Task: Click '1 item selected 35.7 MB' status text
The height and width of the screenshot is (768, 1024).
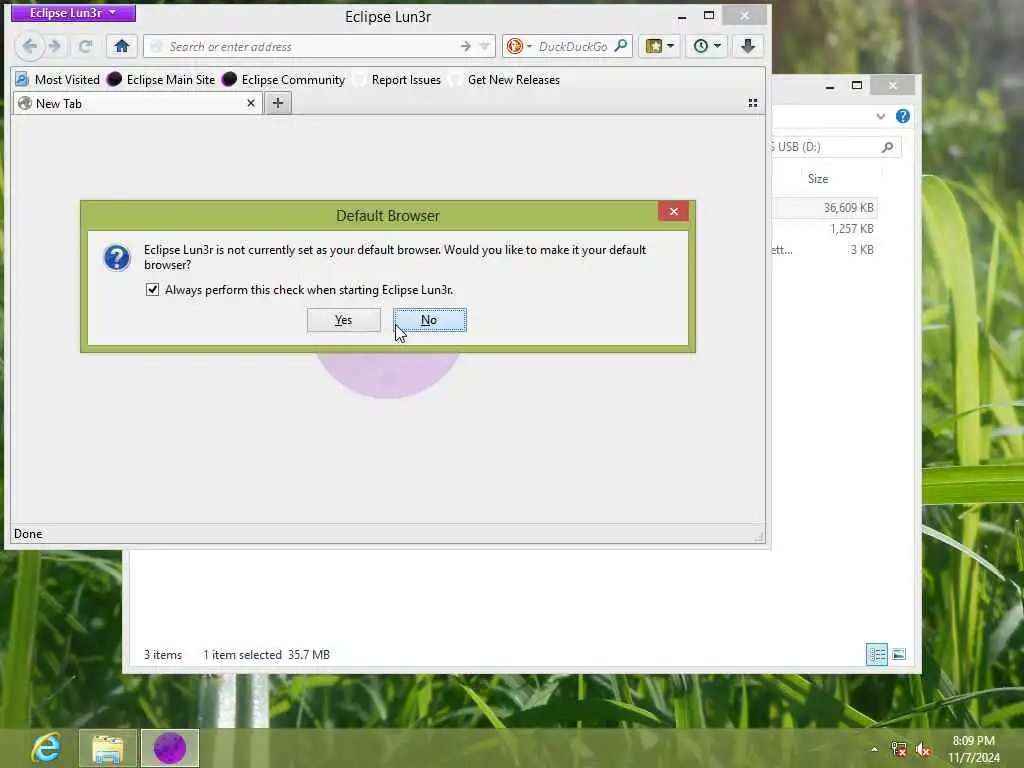Action: pyautogui.click(x=266, y=654)
